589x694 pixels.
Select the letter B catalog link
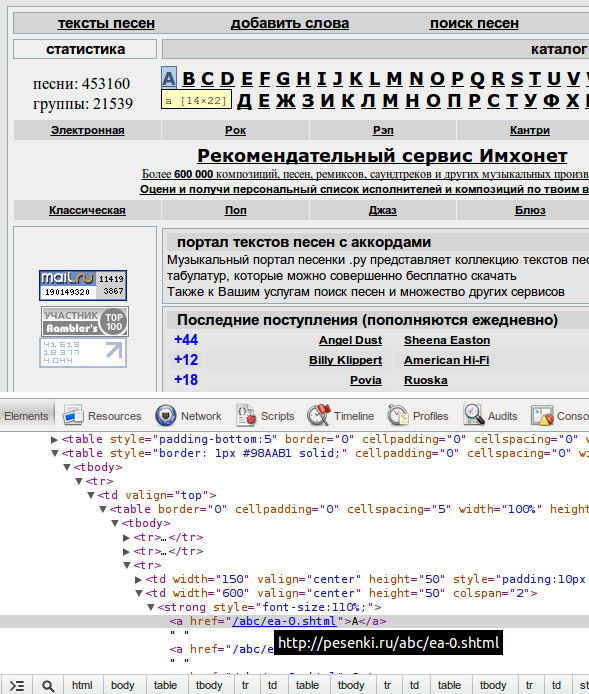click(x=189, y=79)
